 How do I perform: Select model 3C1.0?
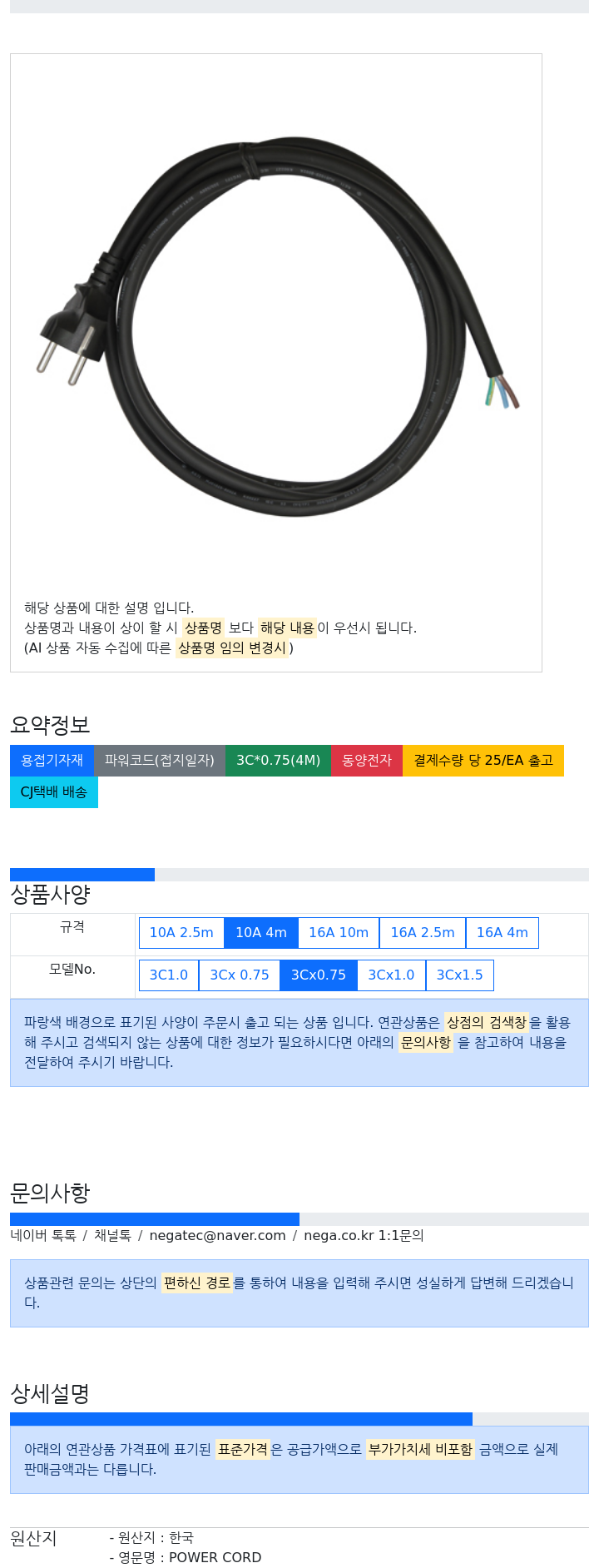click(x=169, y=975)
